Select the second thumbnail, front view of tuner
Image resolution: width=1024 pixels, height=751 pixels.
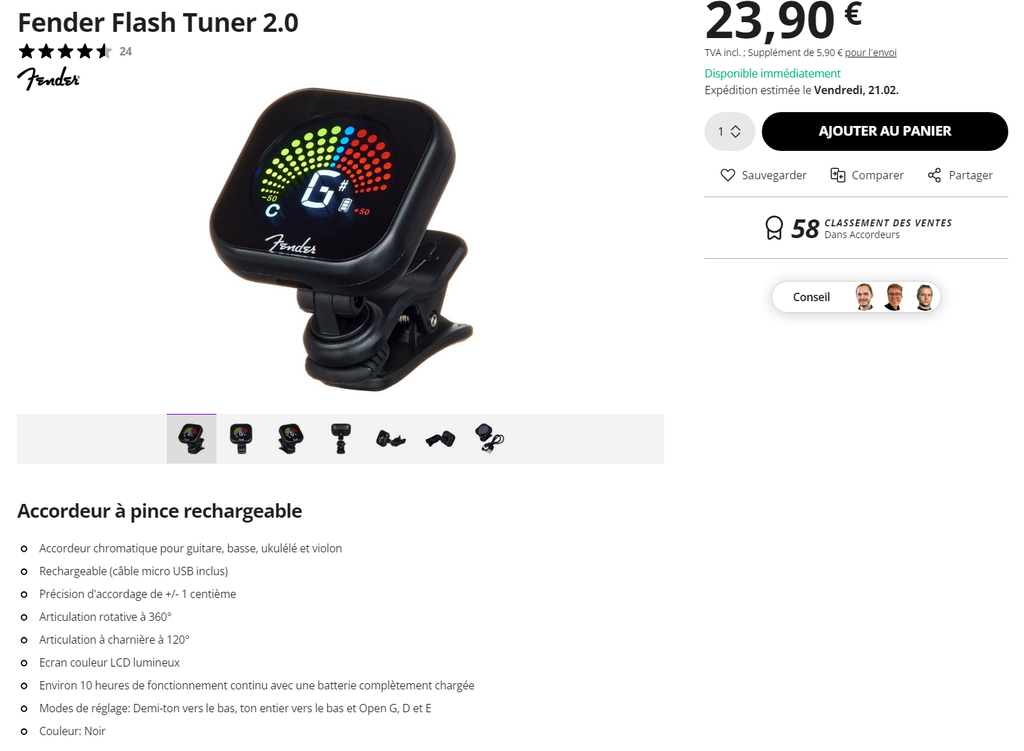point(241,439)
